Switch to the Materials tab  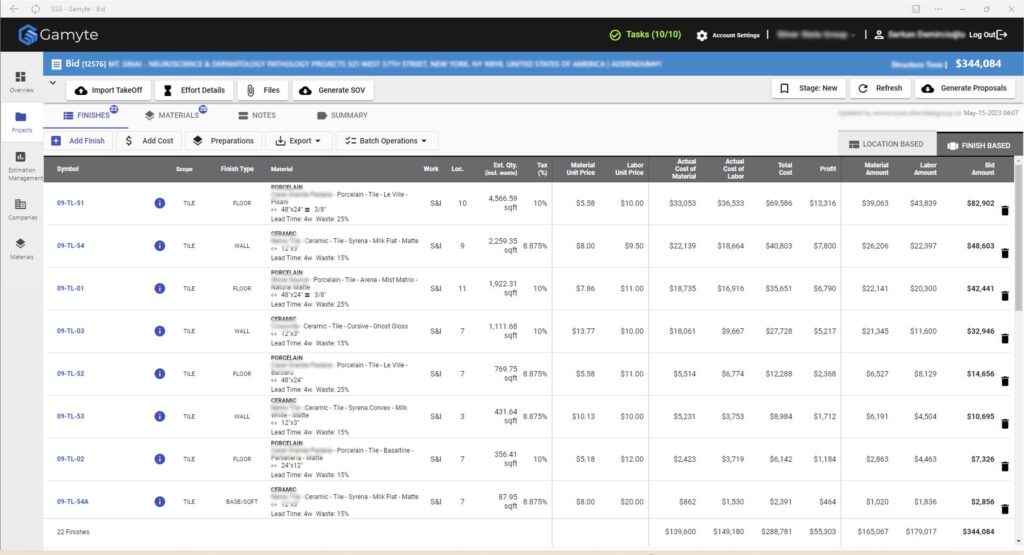172,115
